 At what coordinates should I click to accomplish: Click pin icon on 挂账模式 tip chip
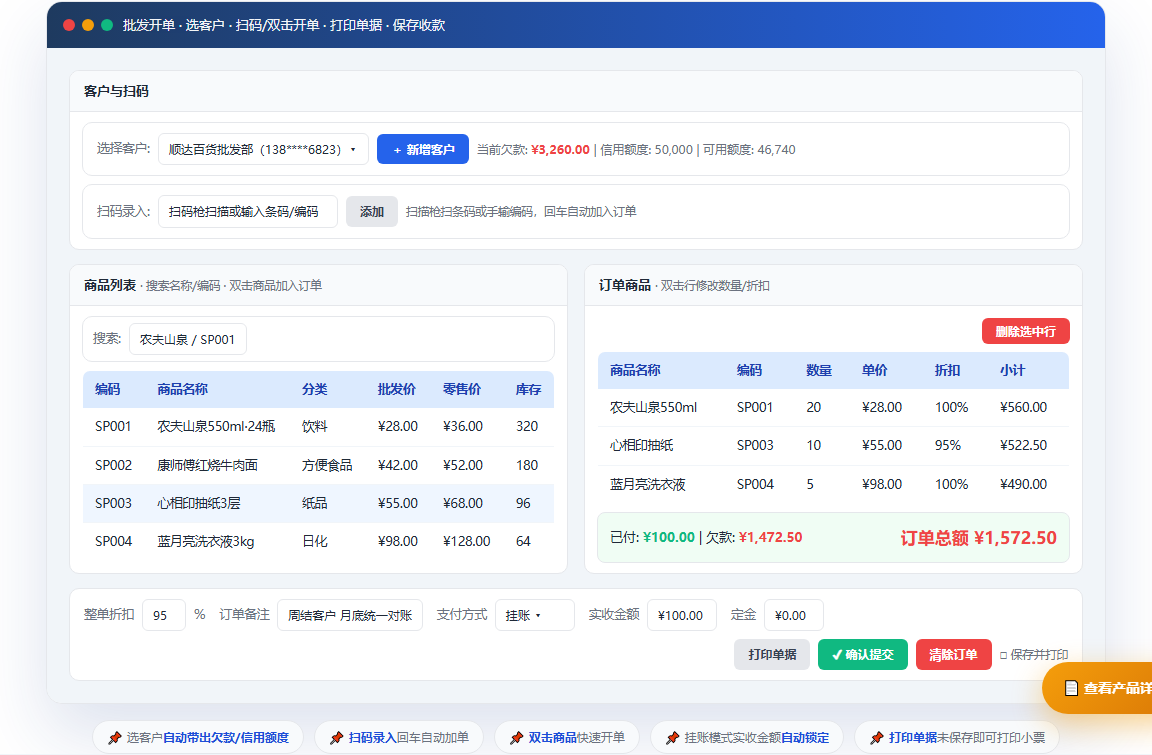pyautogui.click(x=672, y=737)
